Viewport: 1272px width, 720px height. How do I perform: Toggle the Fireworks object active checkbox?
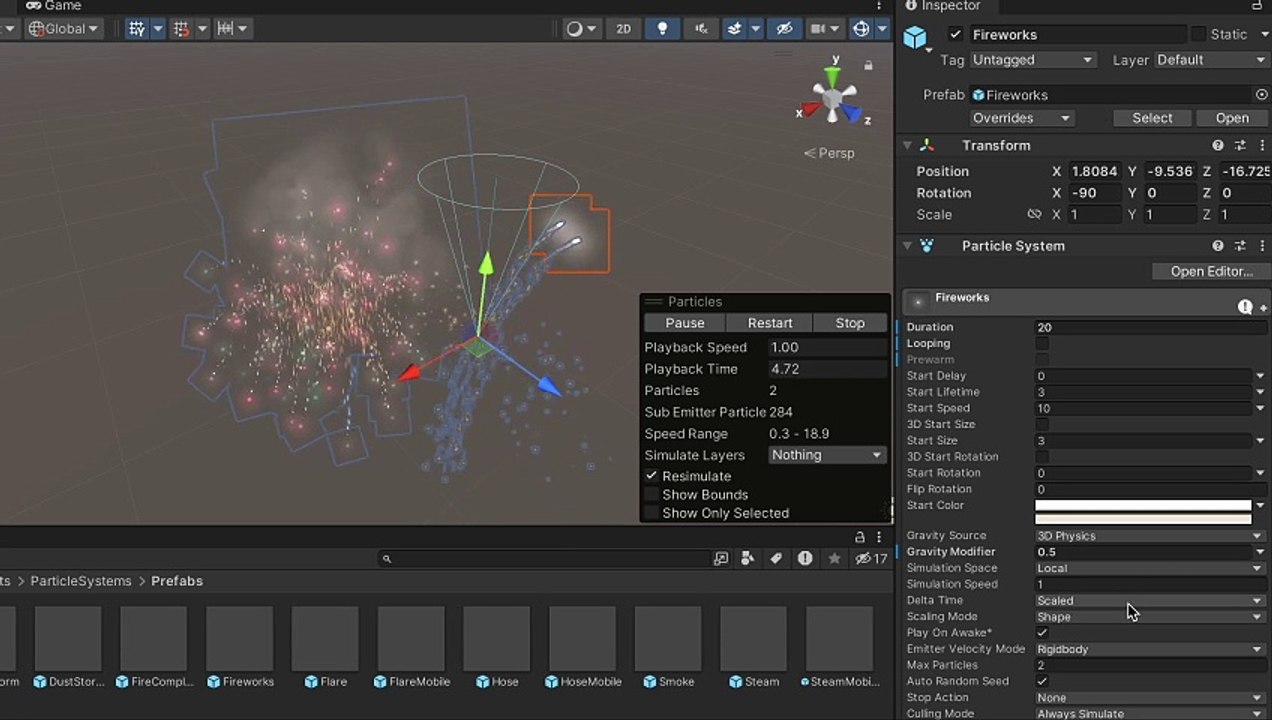(955, 34)
